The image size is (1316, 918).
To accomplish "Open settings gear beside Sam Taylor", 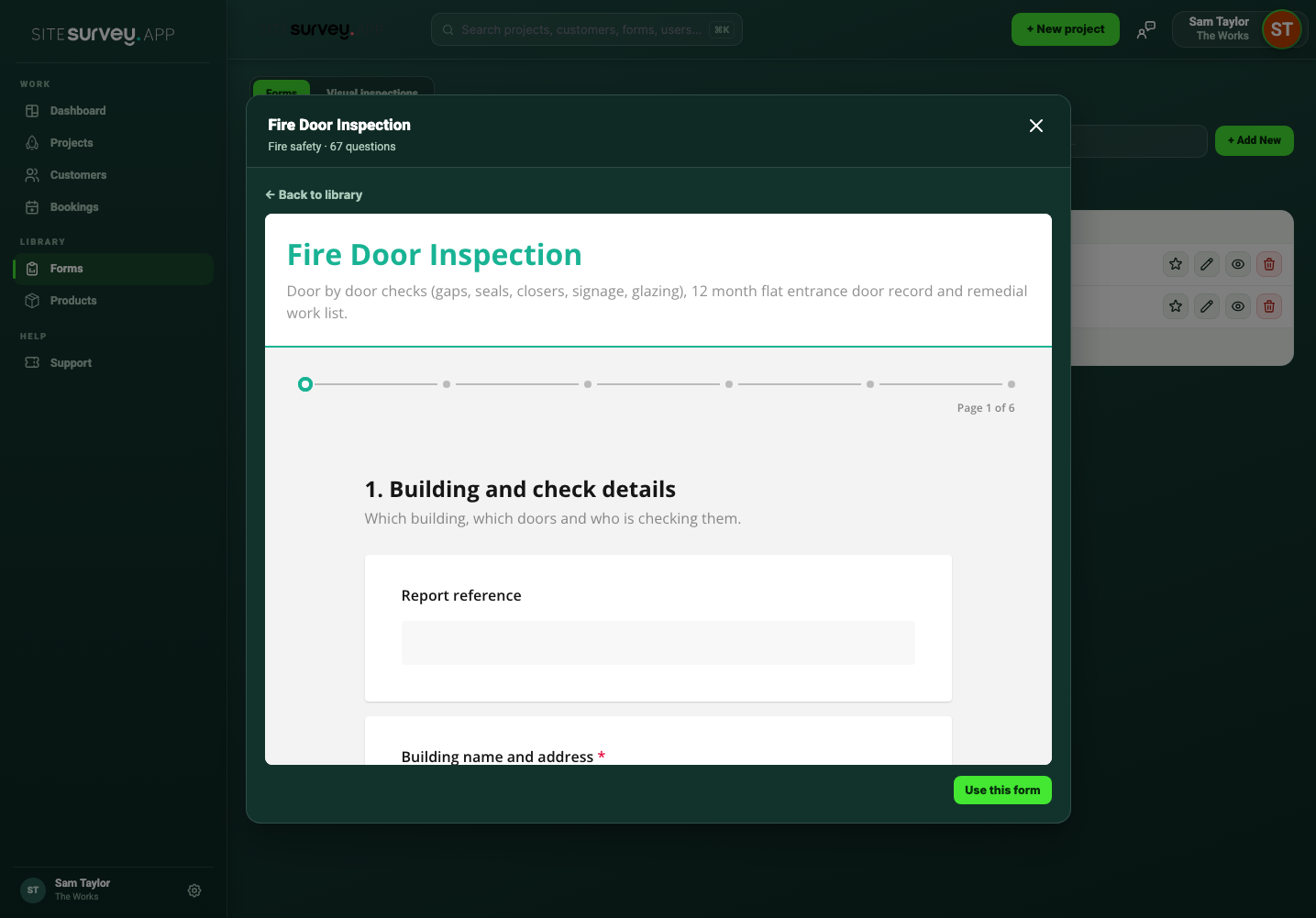I will 194,890.
